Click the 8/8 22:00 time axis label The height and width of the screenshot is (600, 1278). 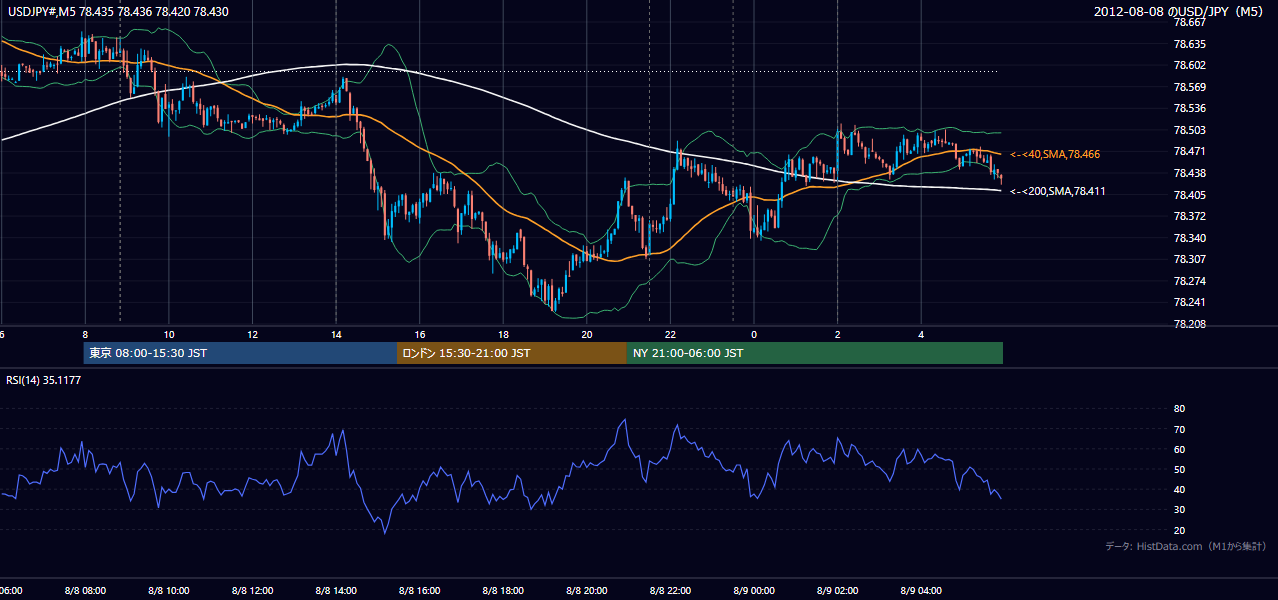click(670, 590)
